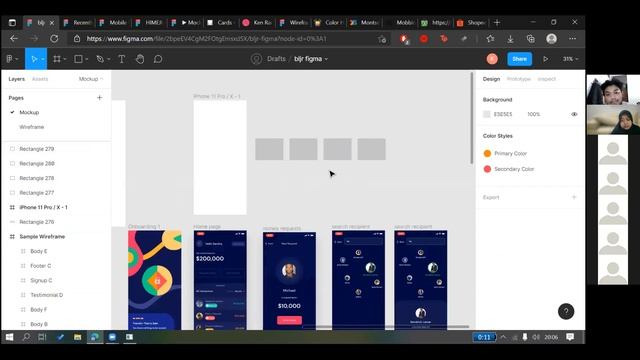Select the Testimonial D layer
Viewport: 640px width, 360px height.
pyautogui.click(x=47, y=295)
